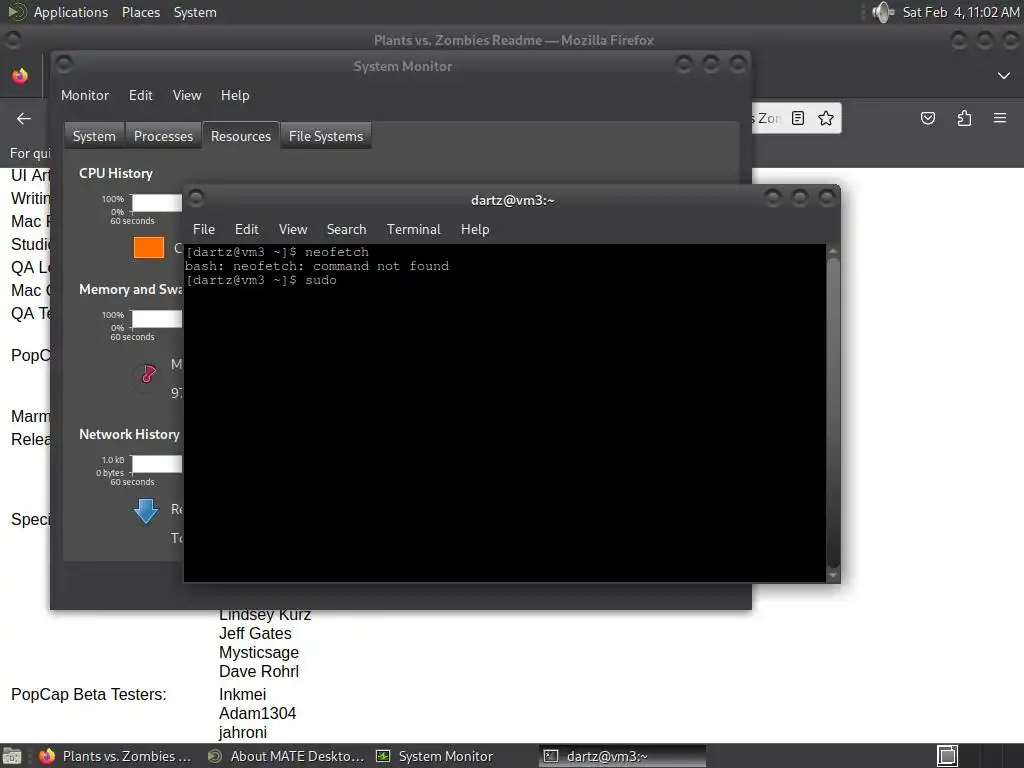Open Firefox reader view icon in address bar
This screenshot has height=768, width=1024.
coord(797,118)
